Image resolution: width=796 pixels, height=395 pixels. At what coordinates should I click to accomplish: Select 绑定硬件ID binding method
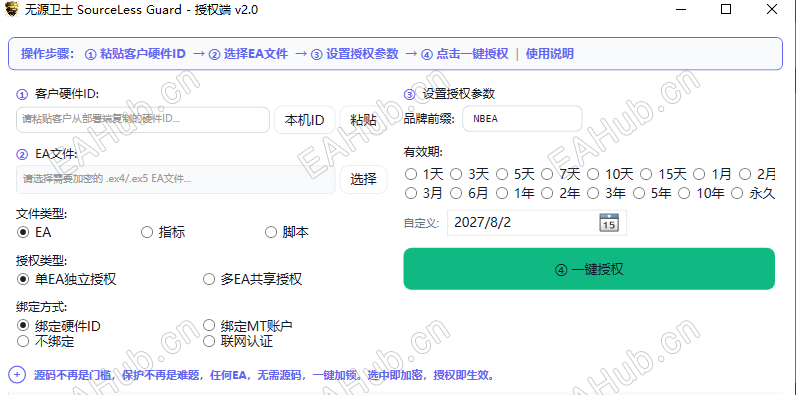tap(59, 326)
